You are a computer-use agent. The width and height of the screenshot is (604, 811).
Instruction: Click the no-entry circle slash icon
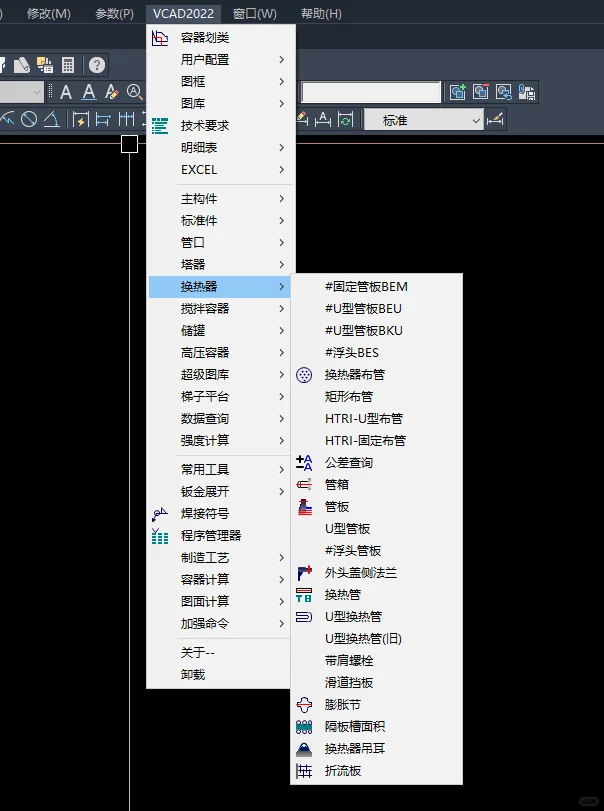[29, 120]
